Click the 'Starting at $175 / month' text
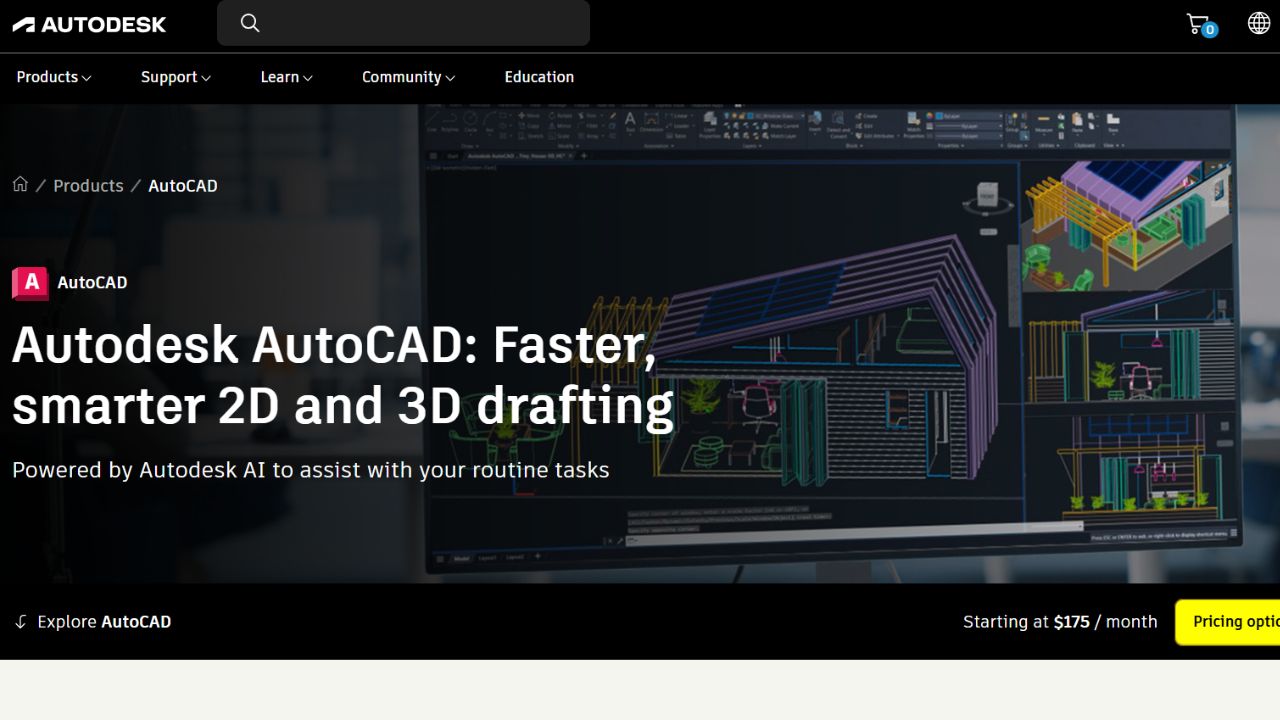This screenshot has width=1280, height=720. [1060, 622]
